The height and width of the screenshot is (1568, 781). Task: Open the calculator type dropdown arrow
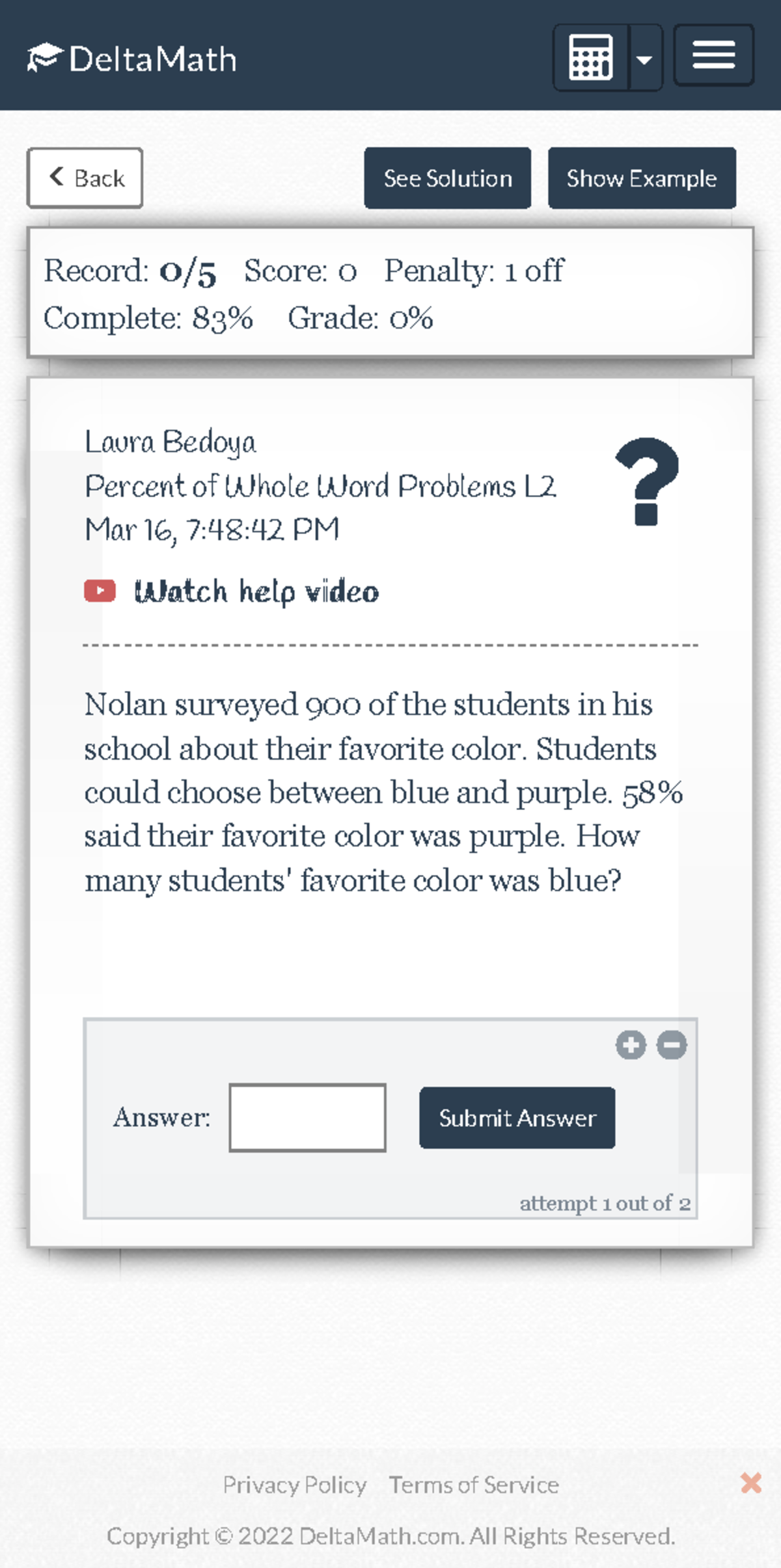[646, 59]
